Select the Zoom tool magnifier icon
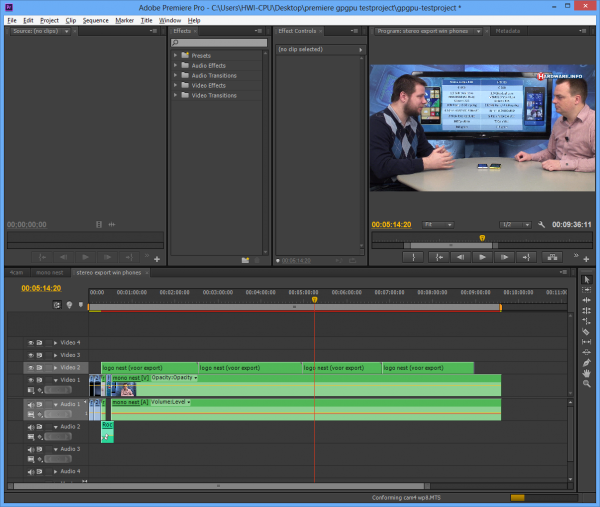600x507 pixels. coord(587,385)
